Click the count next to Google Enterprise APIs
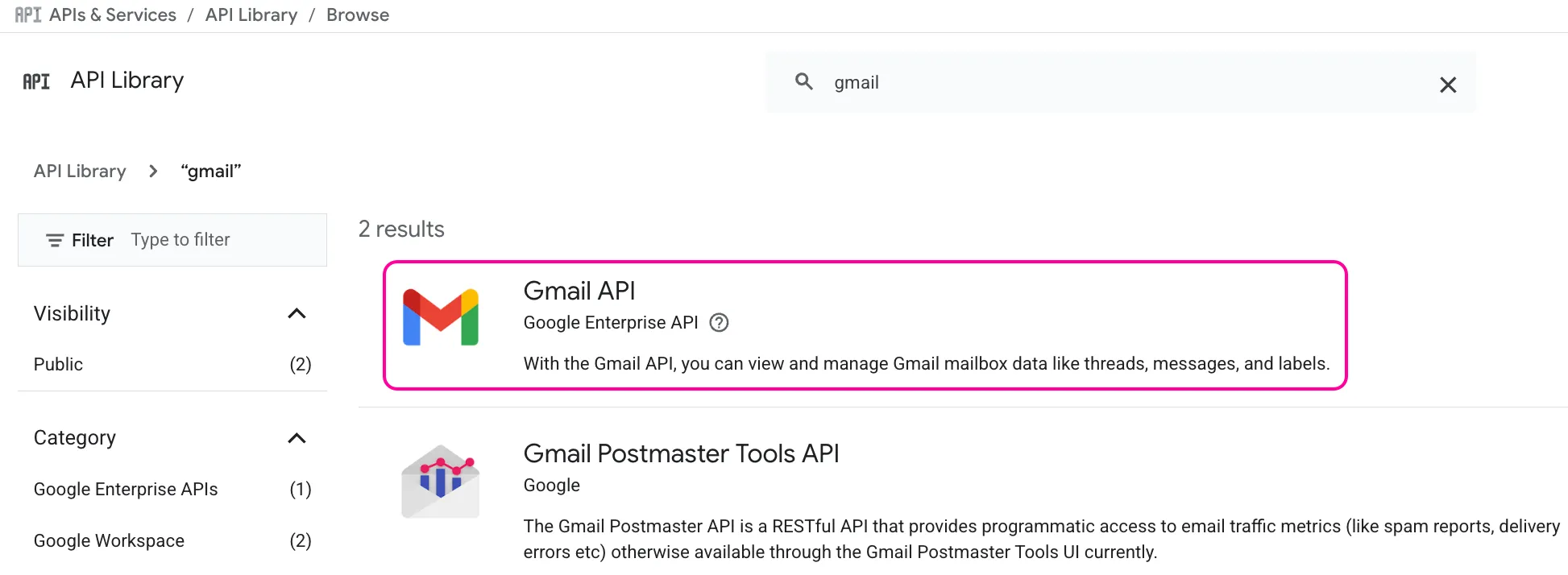This screenshot has width=1568, height=575. [301, 489]
